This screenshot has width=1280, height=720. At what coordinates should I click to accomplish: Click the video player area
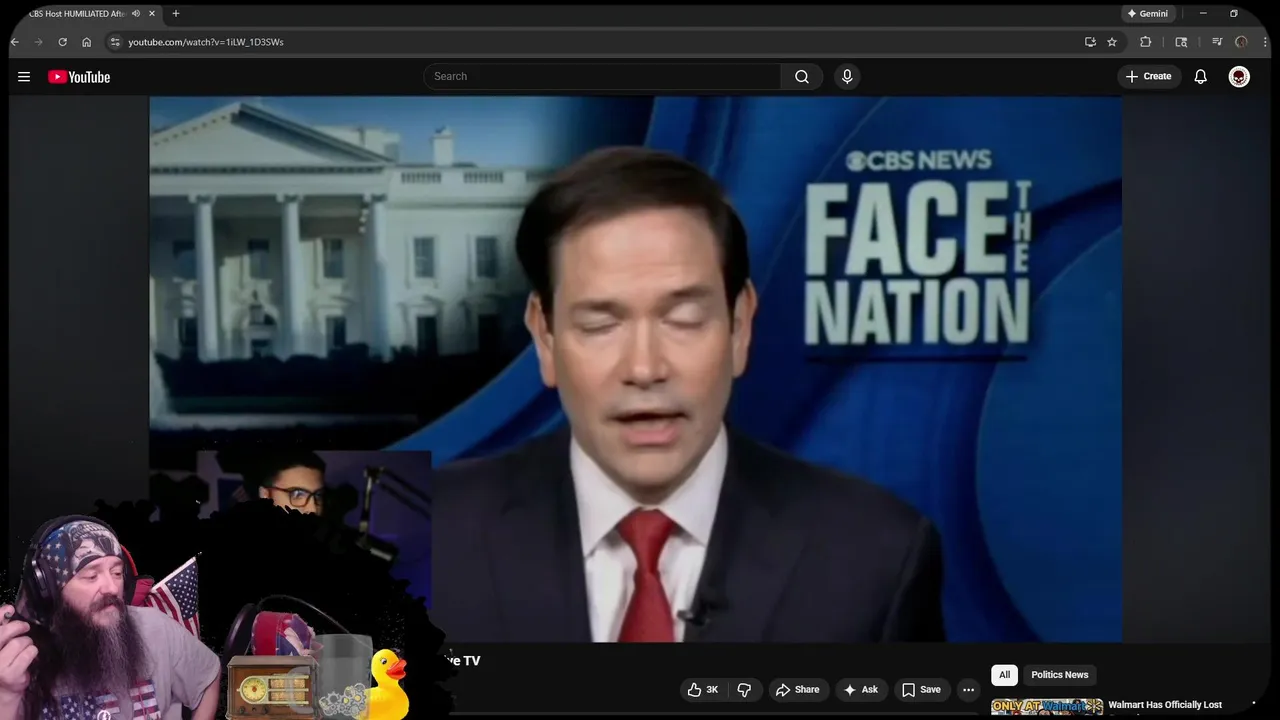[x=635, y=369]
